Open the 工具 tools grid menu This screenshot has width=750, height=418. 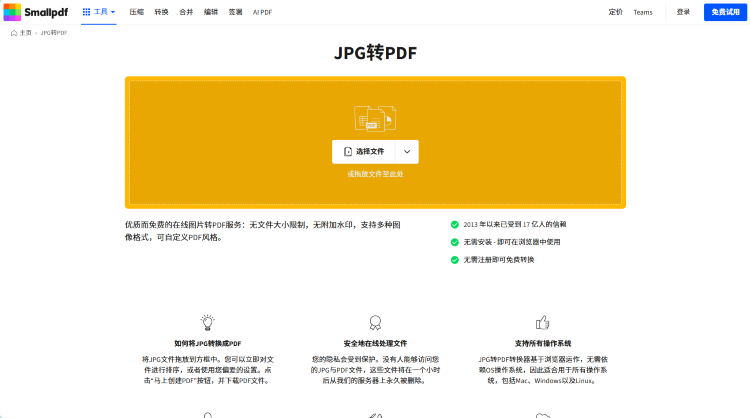tap(99, 12)
